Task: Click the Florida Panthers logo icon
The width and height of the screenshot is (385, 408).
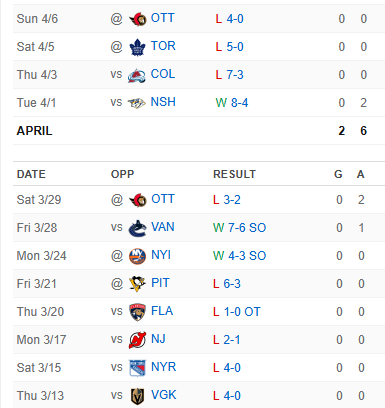Action: (x=137, y=312)
